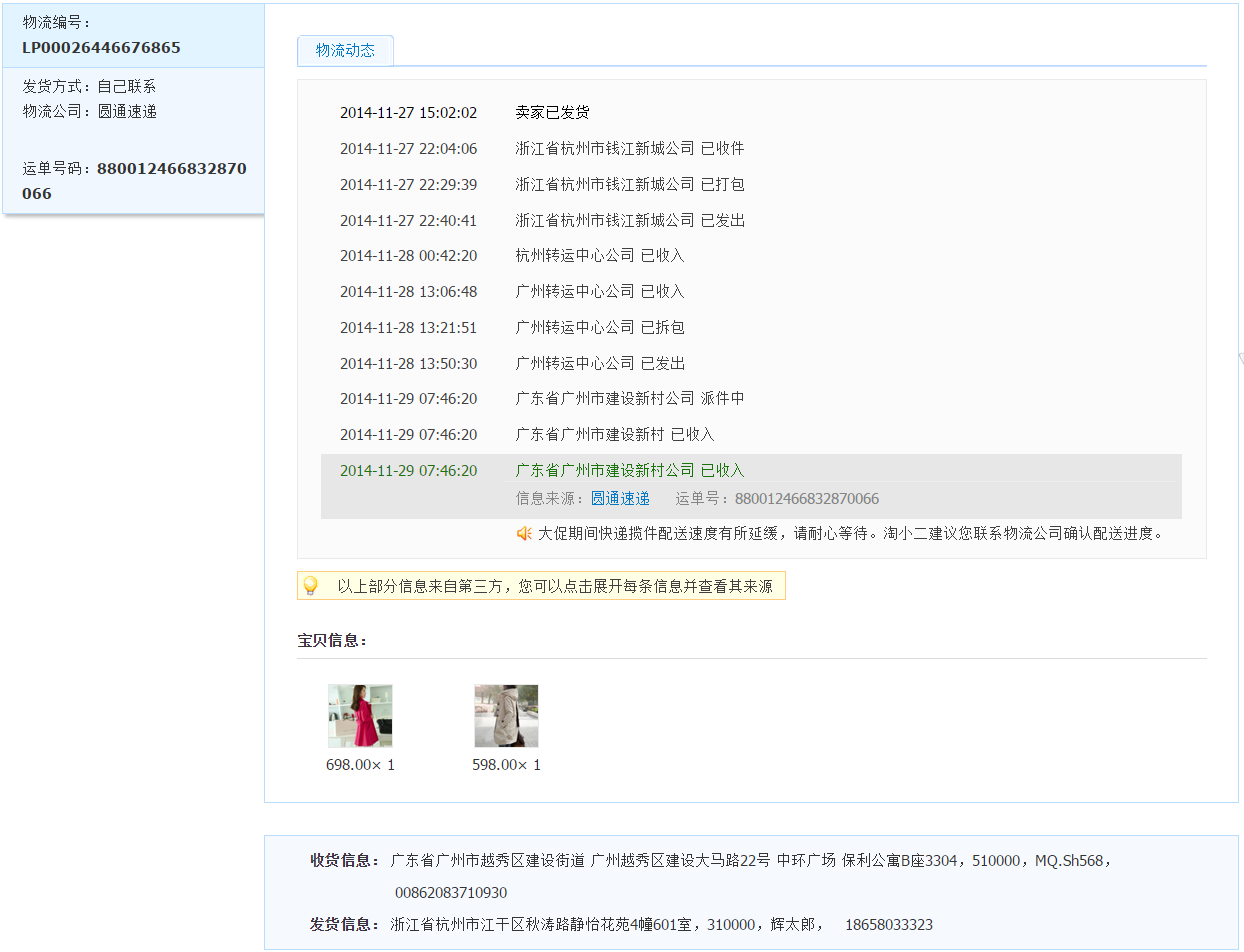Expand the 钱江新城公司 已收件 entry
1244x952 pixels.
point(629,149)
